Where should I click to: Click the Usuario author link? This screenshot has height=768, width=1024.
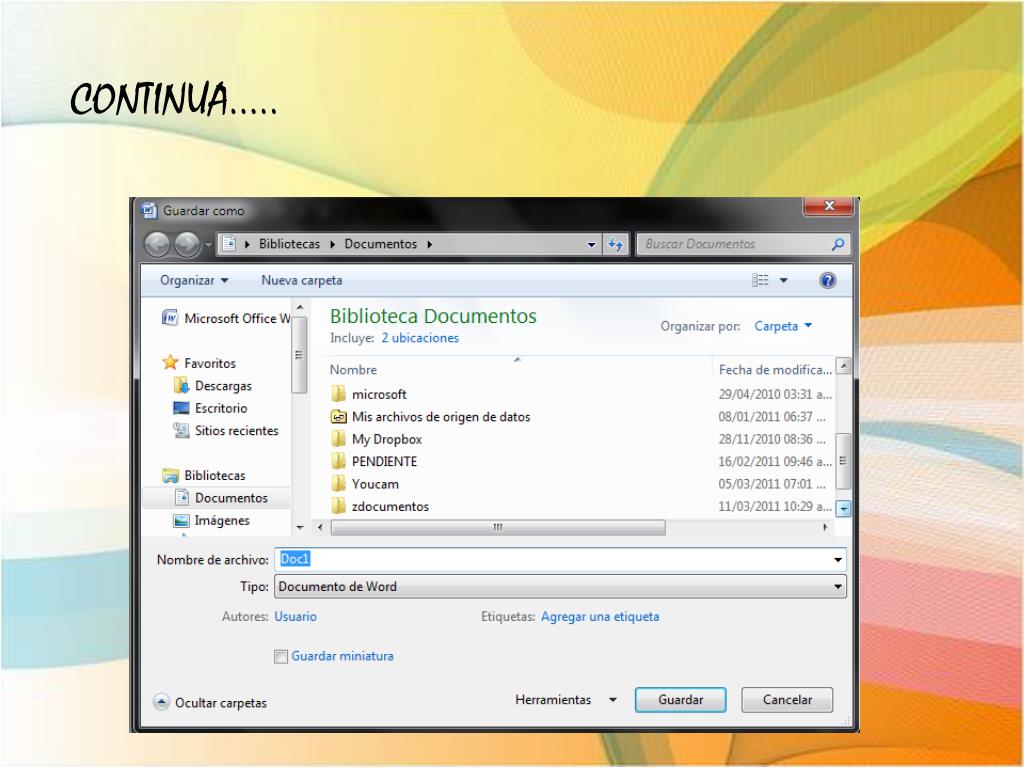coord(295,616)
